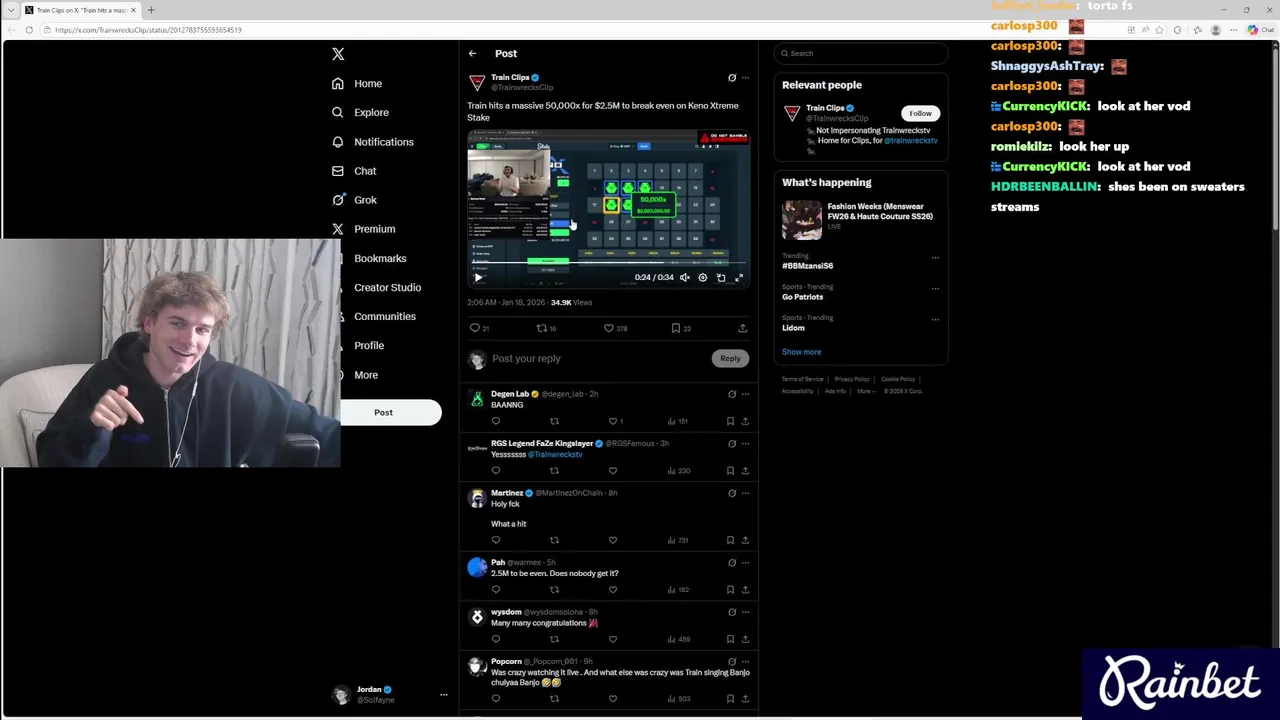Open more options on Pah reply
This screenshot has height=720, width=1280.
coord(745,562)
